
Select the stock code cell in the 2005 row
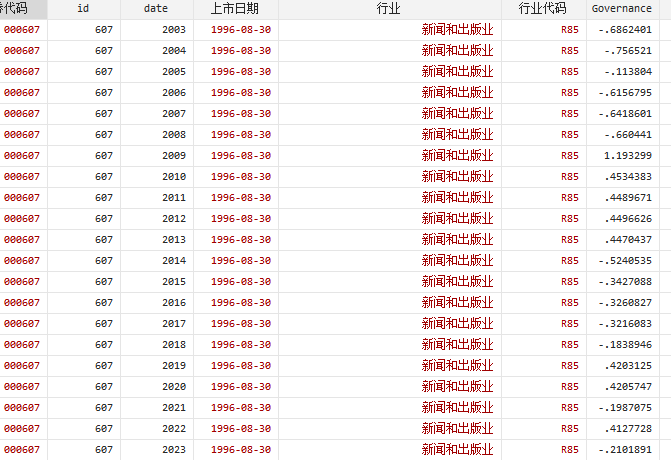(21, 72)
